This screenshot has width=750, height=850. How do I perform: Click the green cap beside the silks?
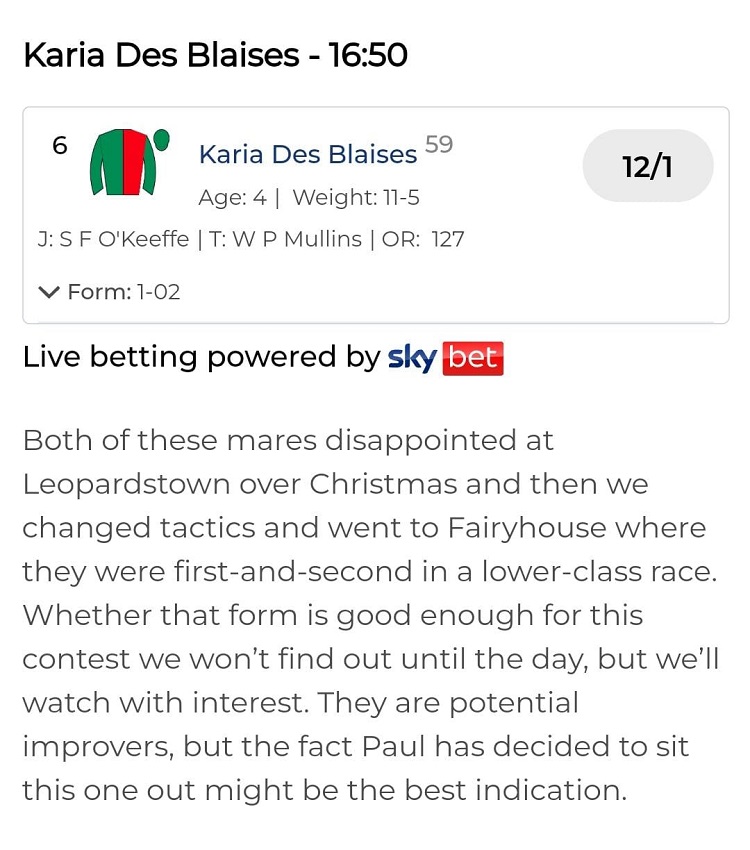pos(162,139)
